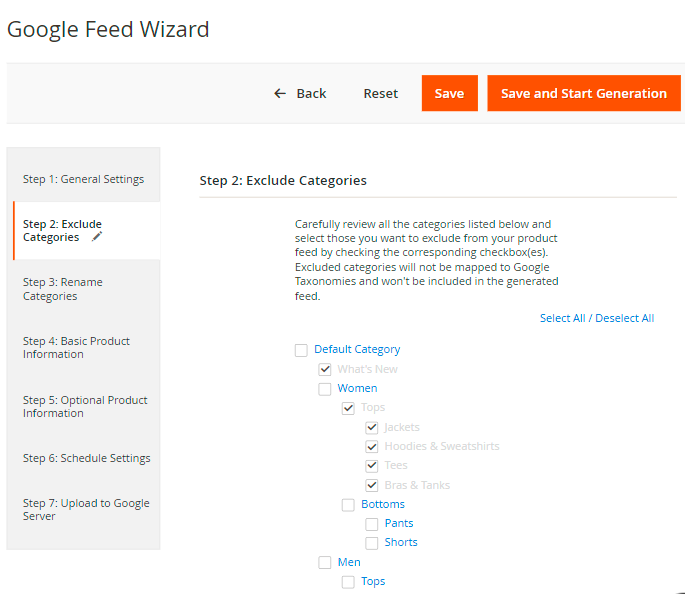Uncheck the What's New checkbox

tap(325, 369)
